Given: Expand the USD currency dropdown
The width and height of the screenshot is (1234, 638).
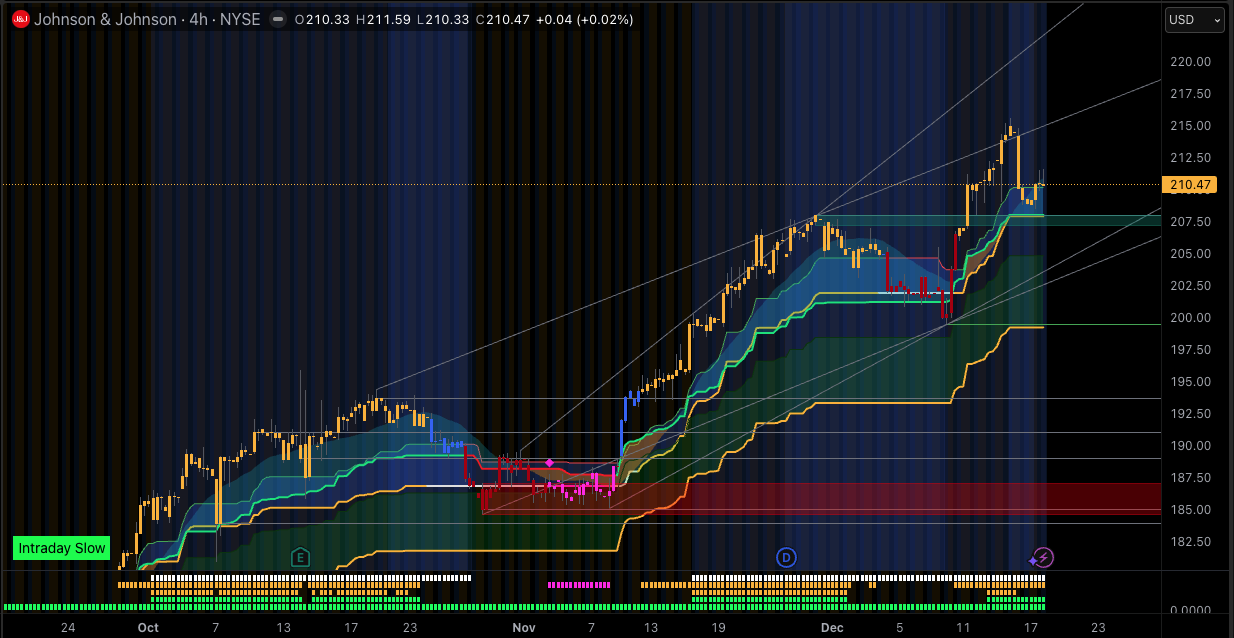Looking at the screenshot, I should pyautogui.click(x=1194, y=20).
